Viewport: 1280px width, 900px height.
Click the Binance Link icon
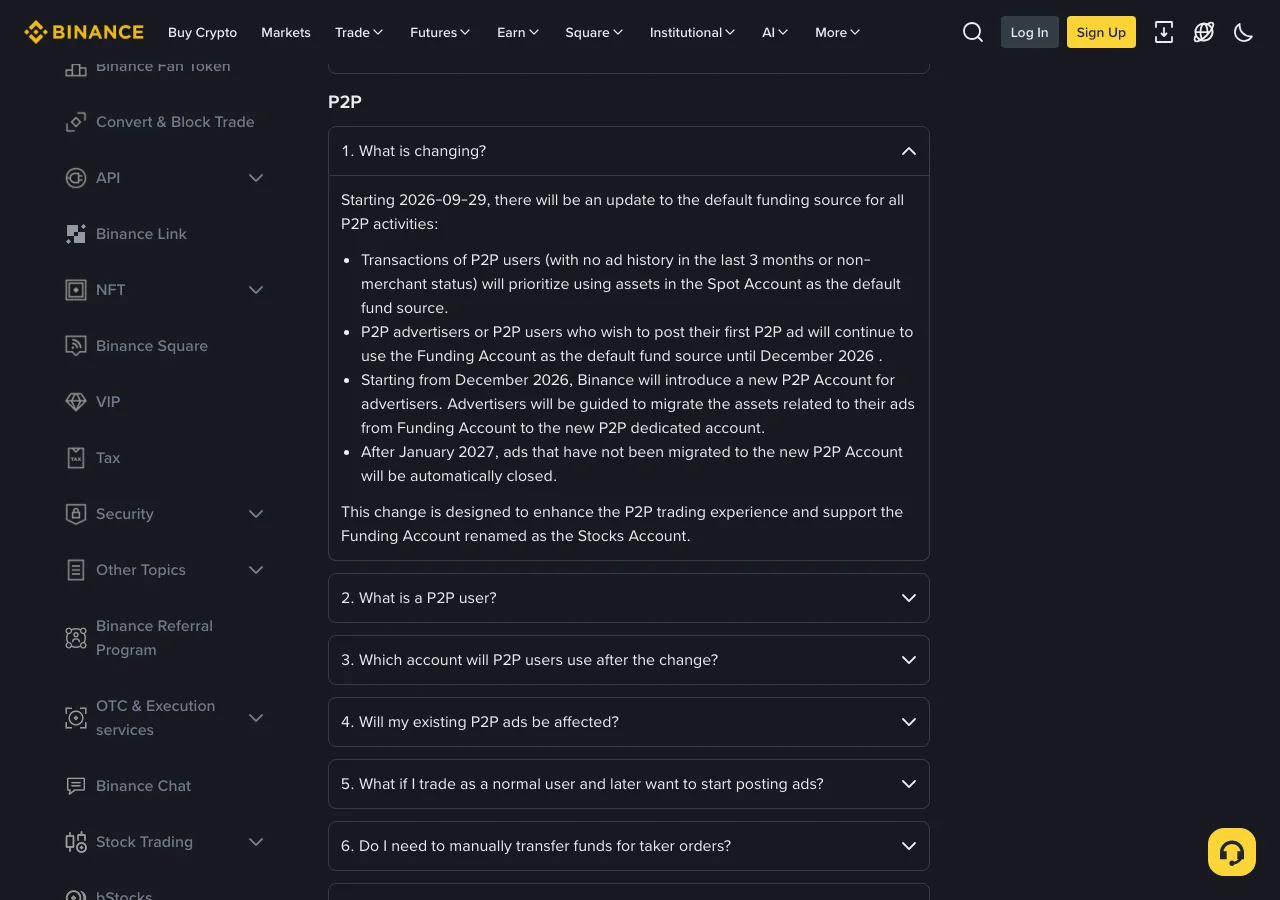(76, 234)
